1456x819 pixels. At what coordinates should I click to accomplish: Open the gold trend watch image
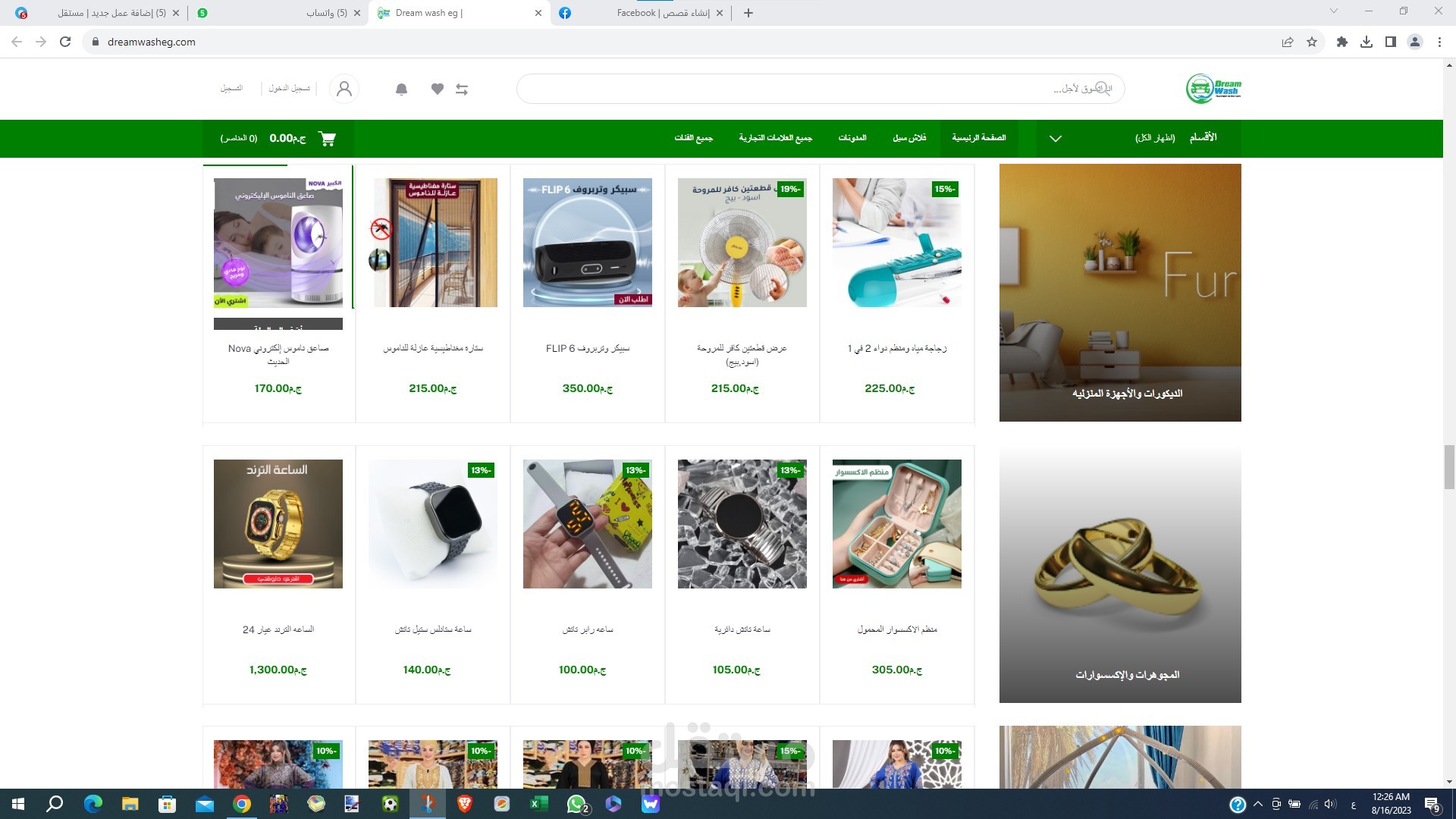pos(278,524)
